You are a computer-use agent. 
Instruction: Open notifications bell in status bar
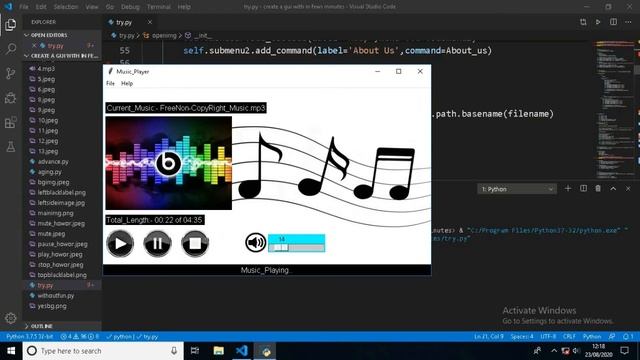(x=628, y=337)
